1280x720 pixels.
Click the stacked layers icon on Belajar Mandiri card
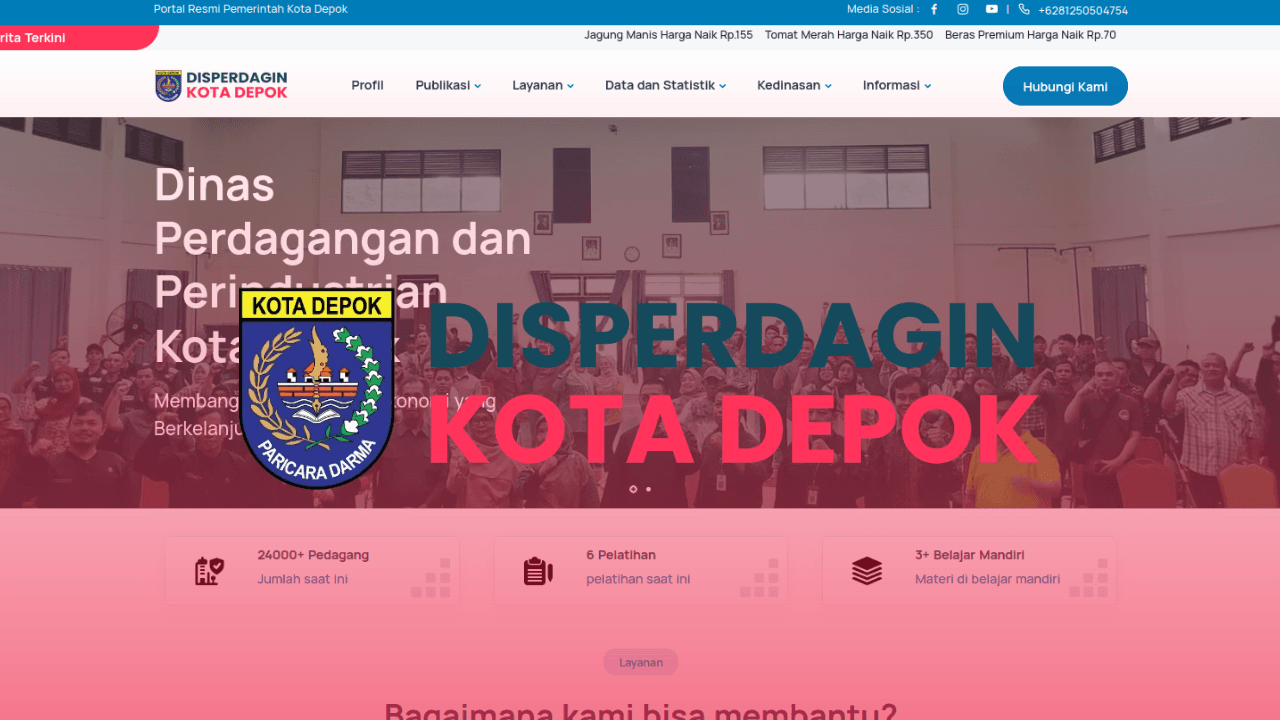point(866,570)
